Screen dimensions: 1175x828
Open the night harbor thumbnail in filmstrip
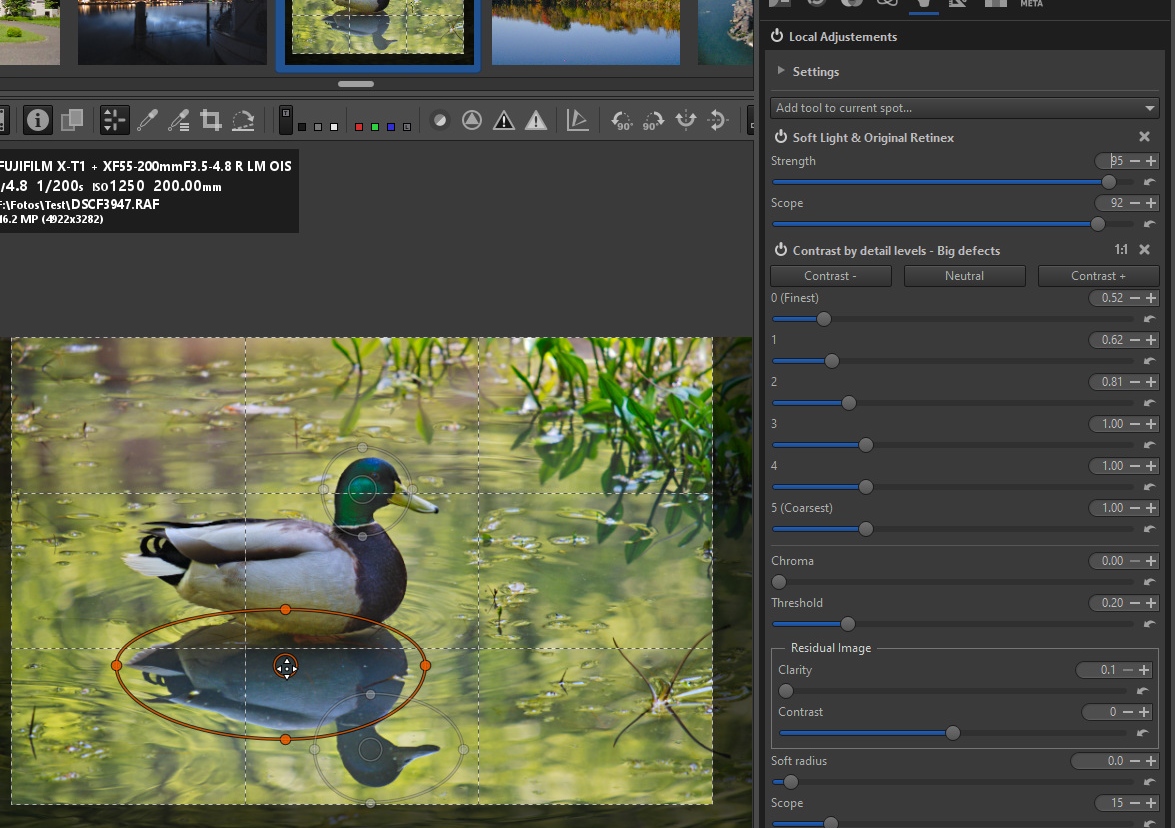pos(172,32)
